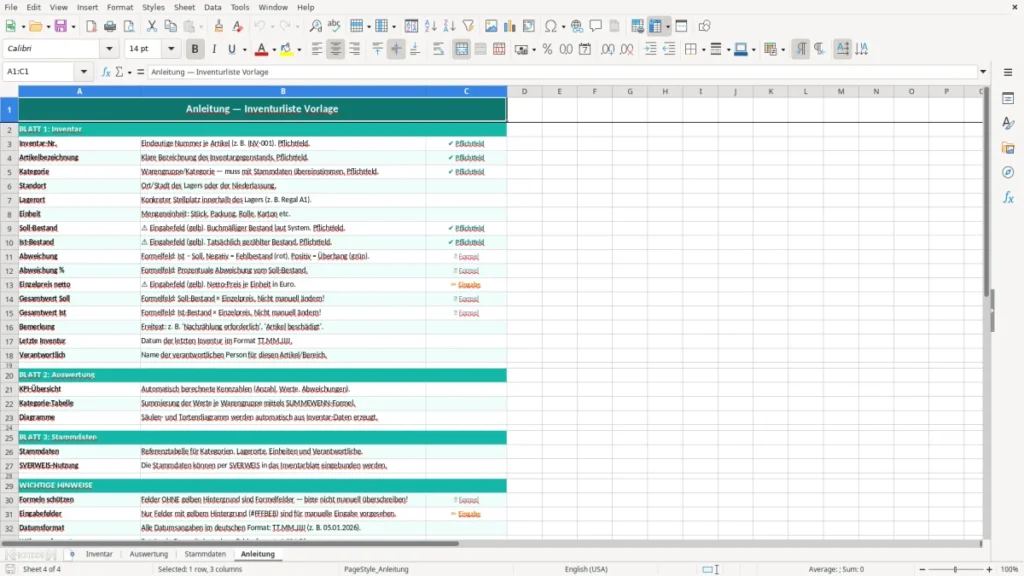This screenshot has width=1024, height=576.
Task: Click the vertical scrollbar thumb
Action: coord(987,195)
